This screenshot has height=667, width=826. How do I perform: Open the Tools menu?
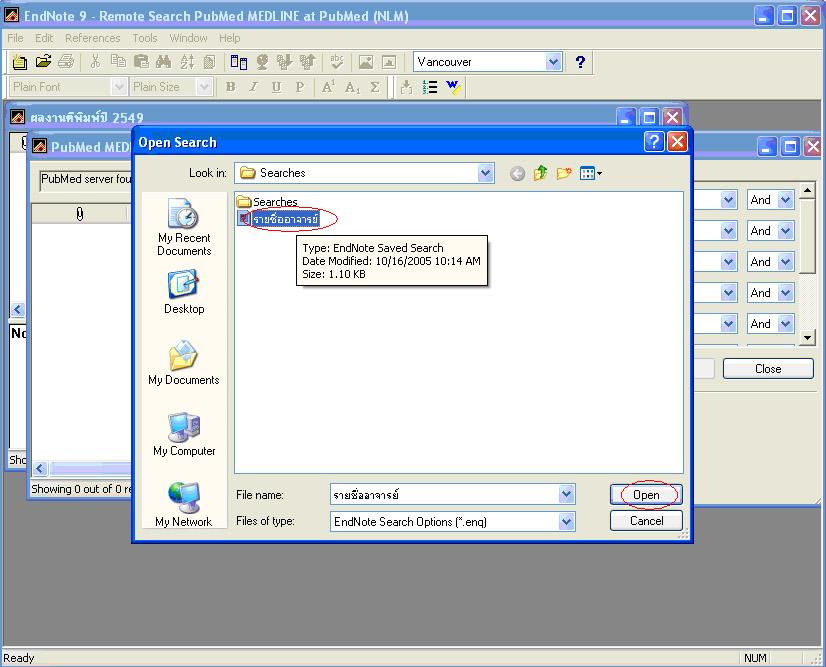(145, 38)
